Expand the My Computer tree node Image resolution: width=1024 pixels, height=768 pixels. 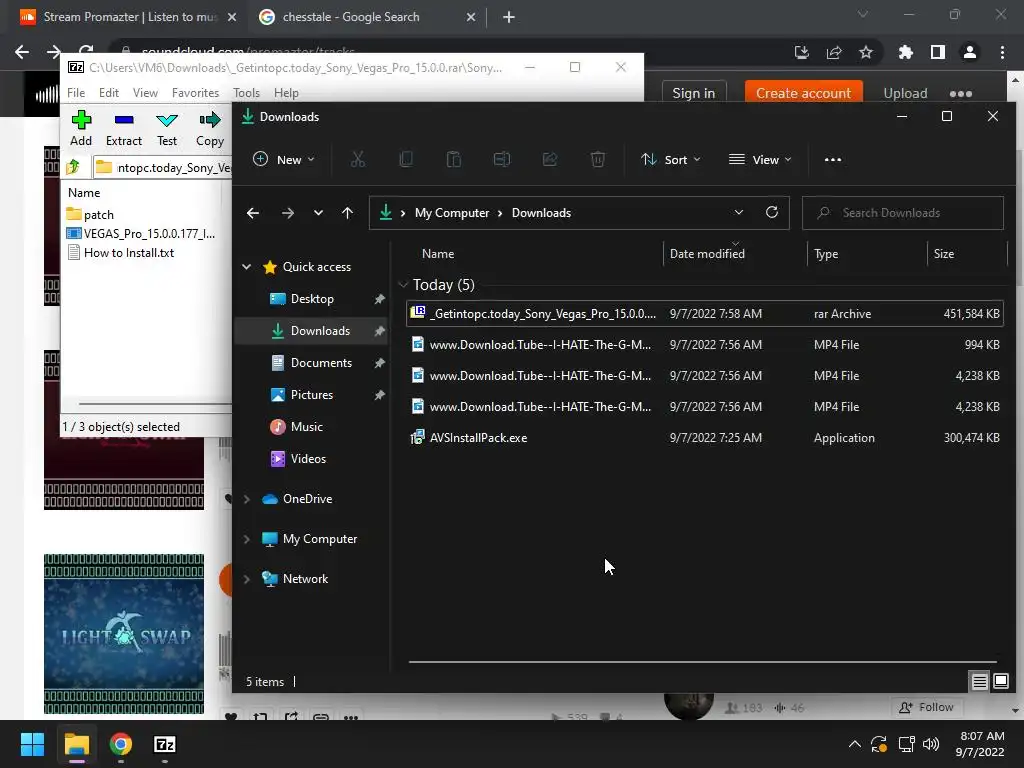pos(247,539)
